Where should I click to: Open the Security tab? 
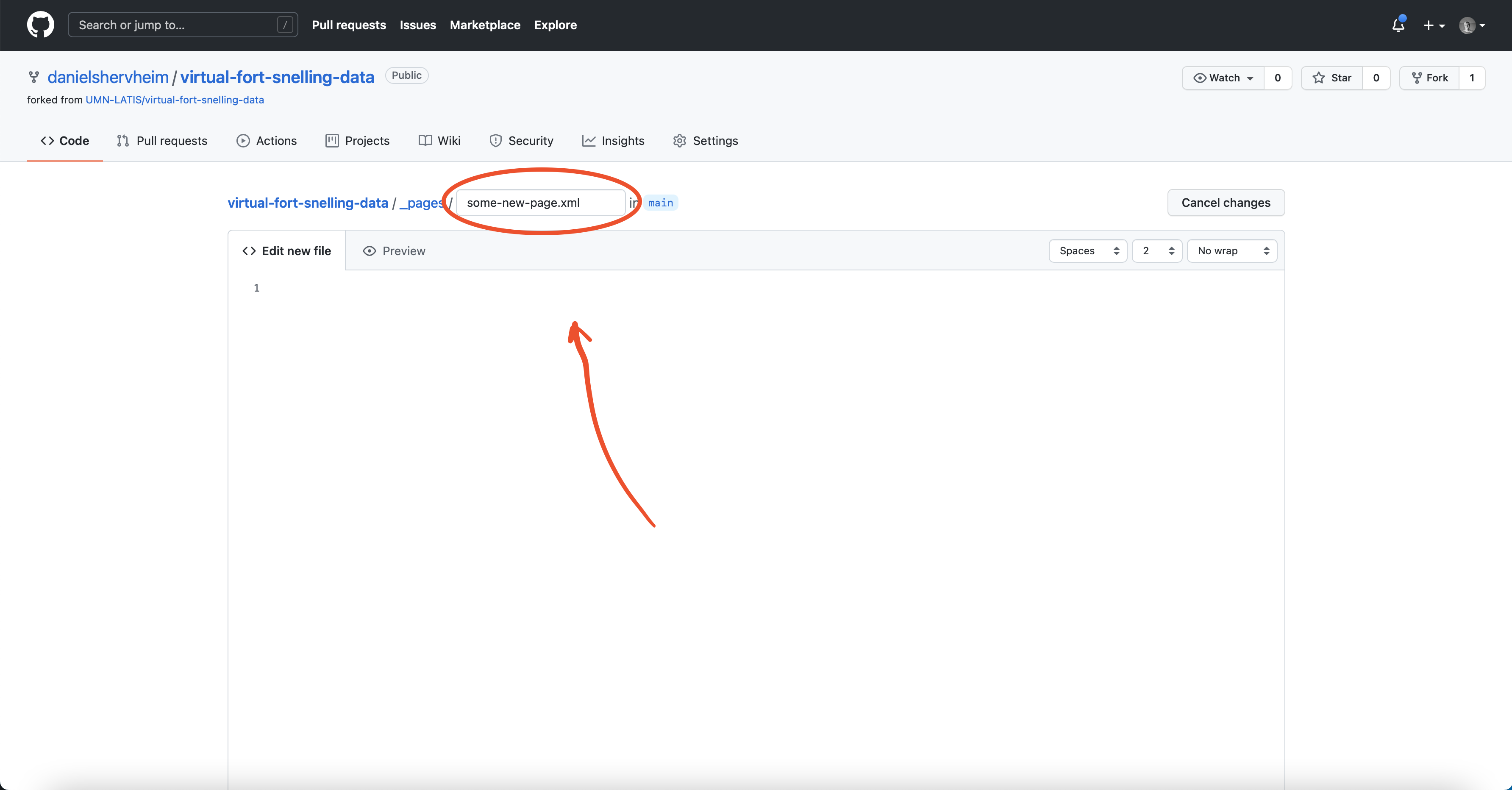coord(521,141)
